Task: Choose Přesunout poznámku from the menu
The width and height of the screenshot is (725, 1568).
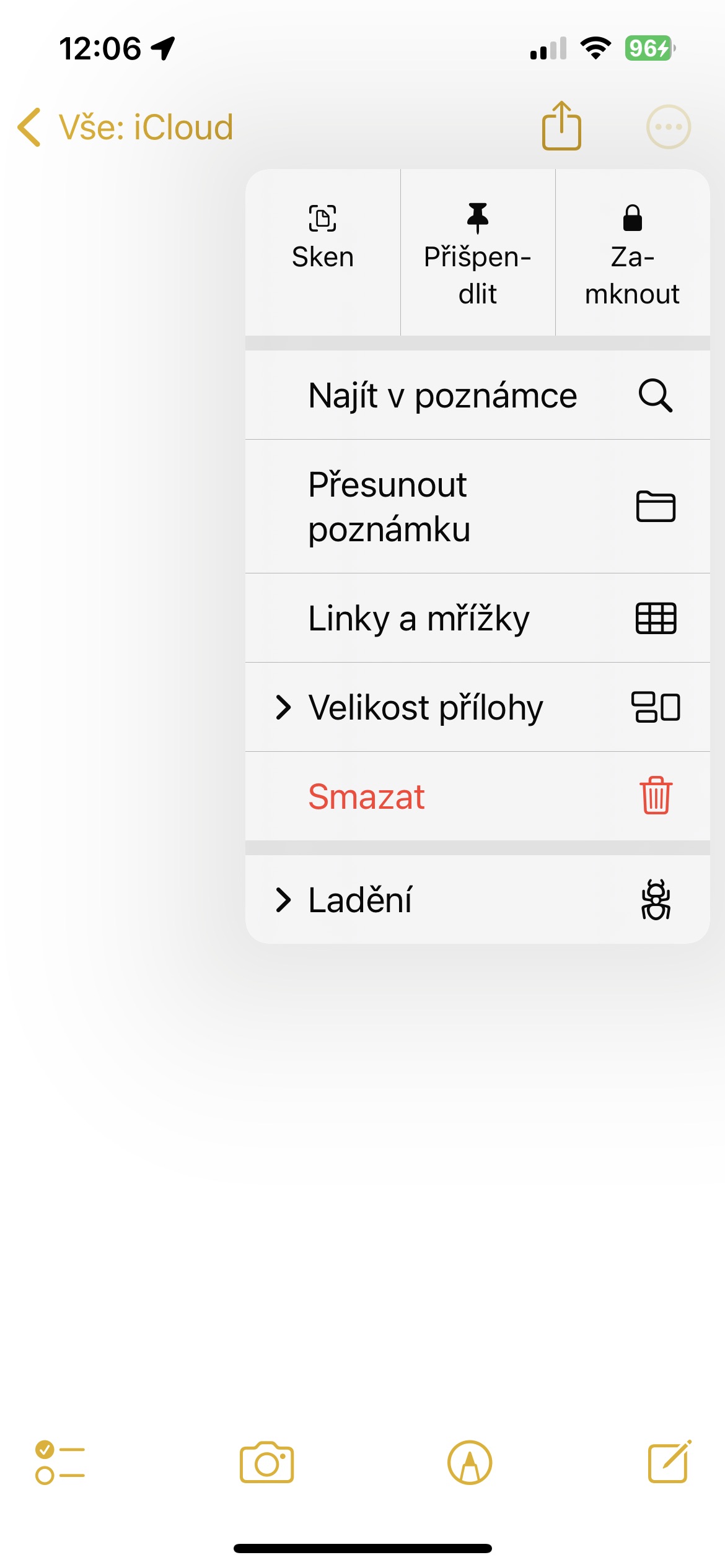Action: (389, 507)
